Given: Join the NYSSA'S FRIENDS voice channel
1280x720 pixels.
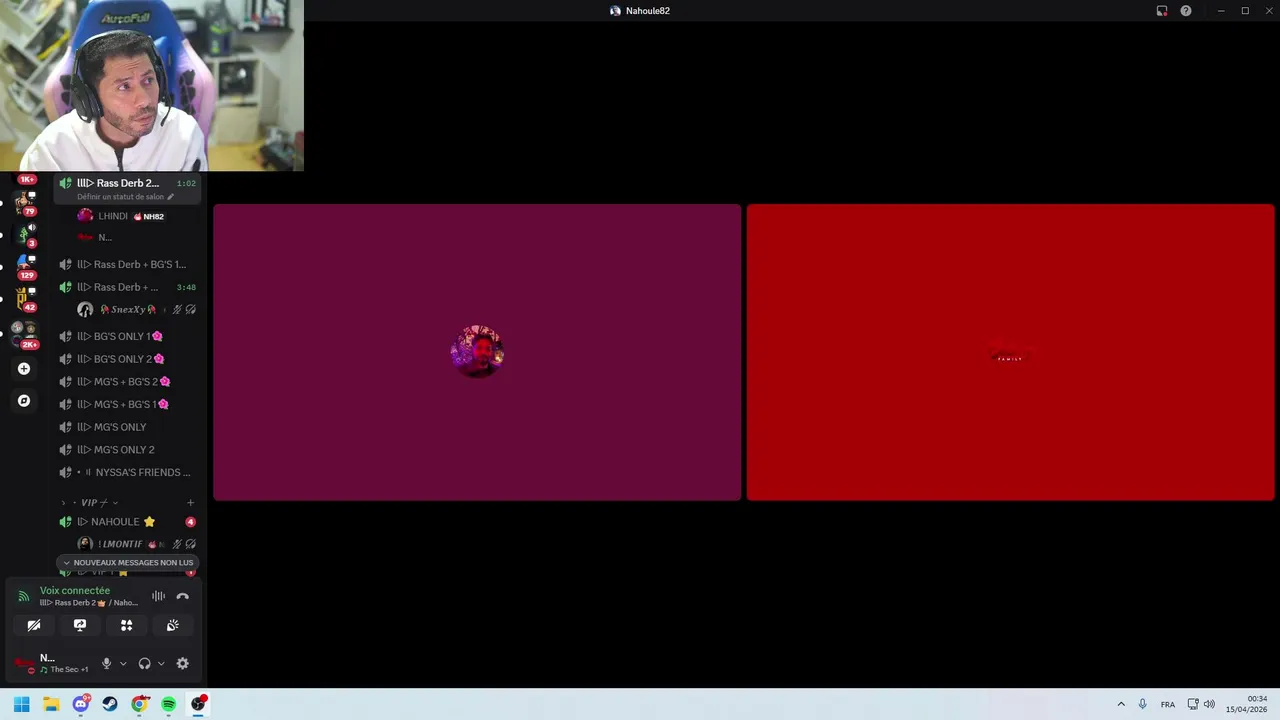Looking at the screenshot, I should (128, 472).
